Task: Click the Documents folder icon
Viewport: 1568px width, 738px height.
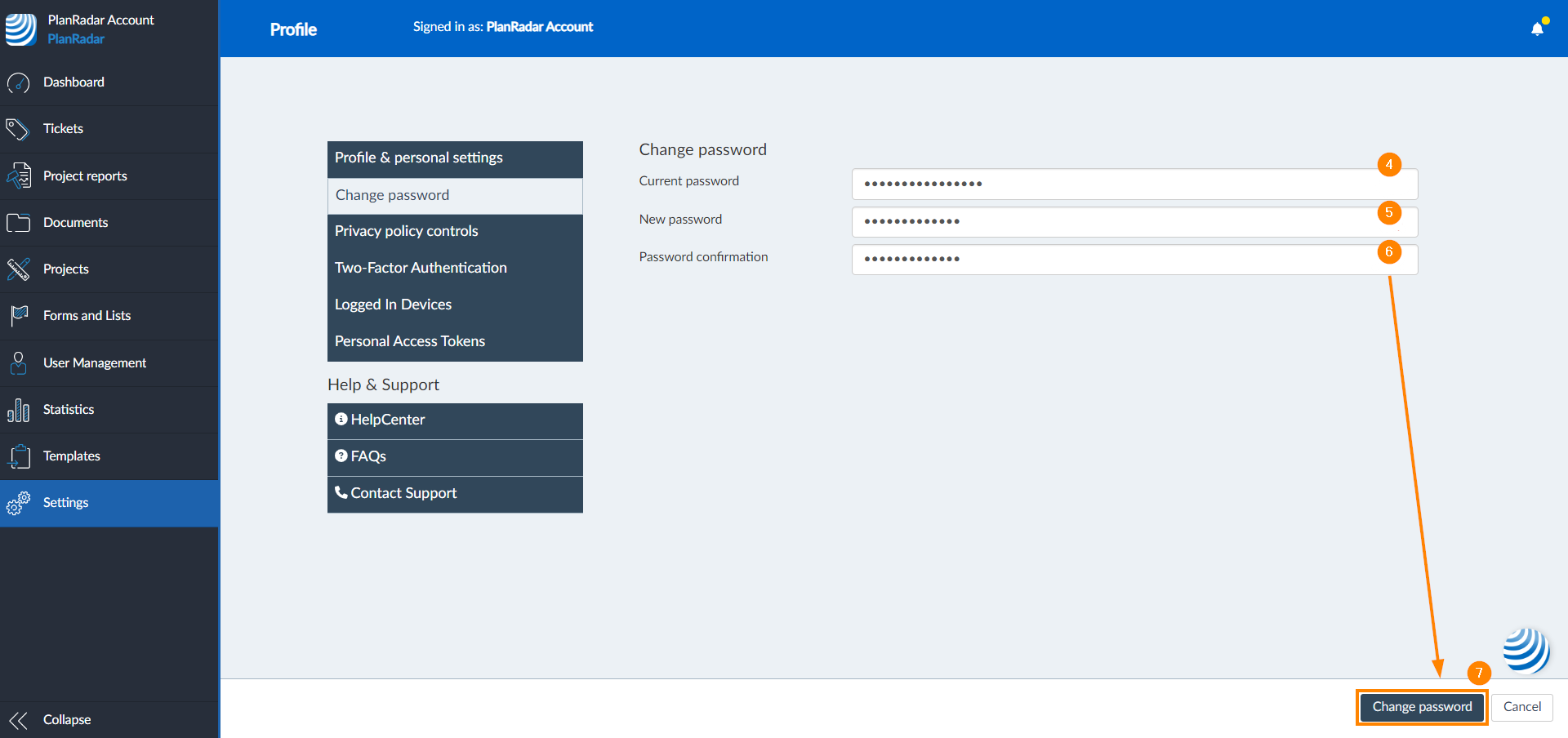Action: coord(18,223)
